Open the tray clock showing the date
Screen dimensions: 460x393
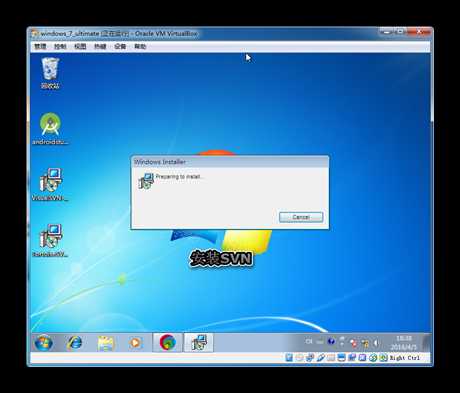(403, 343)
